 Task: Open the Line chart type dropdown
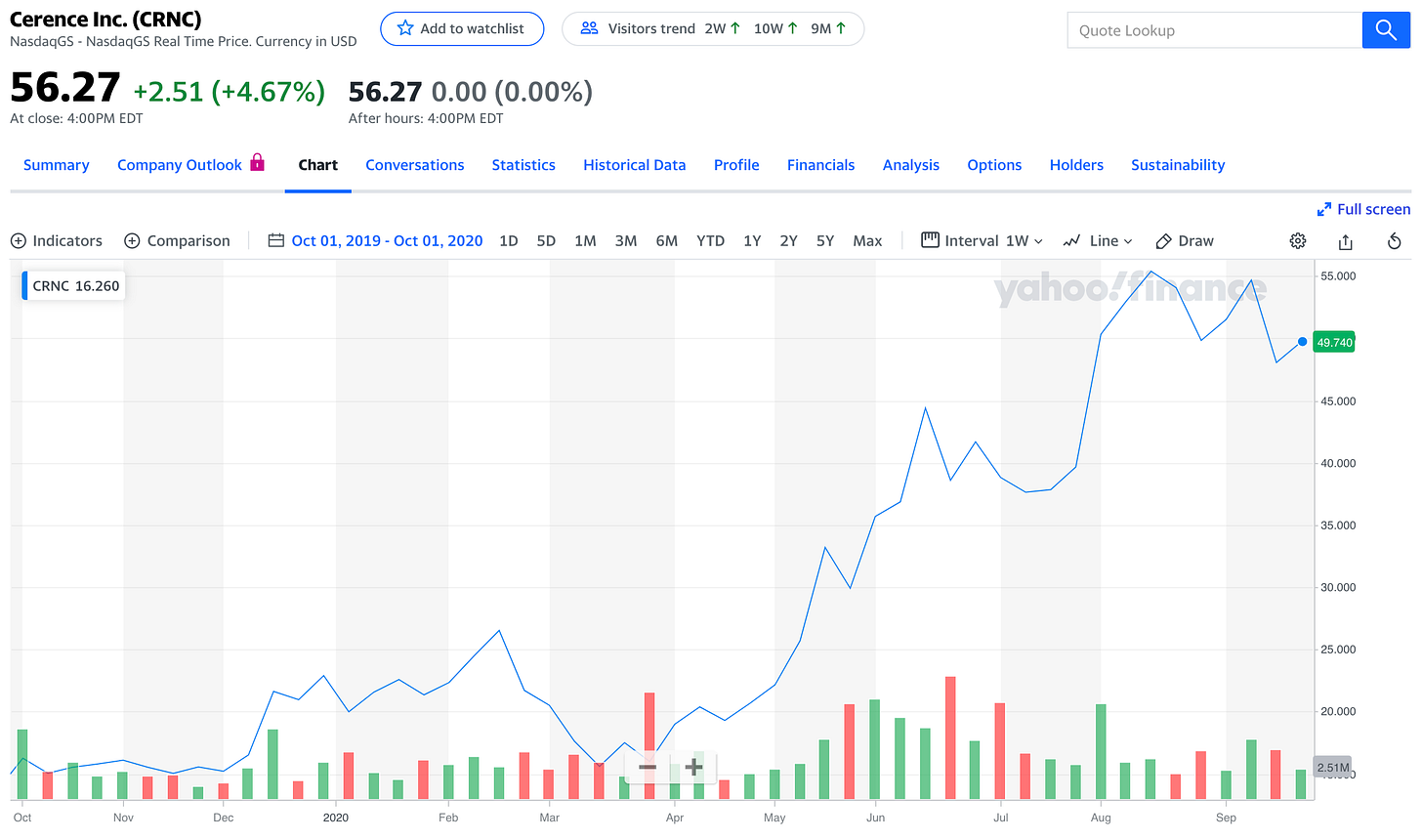pos(1098,240)
